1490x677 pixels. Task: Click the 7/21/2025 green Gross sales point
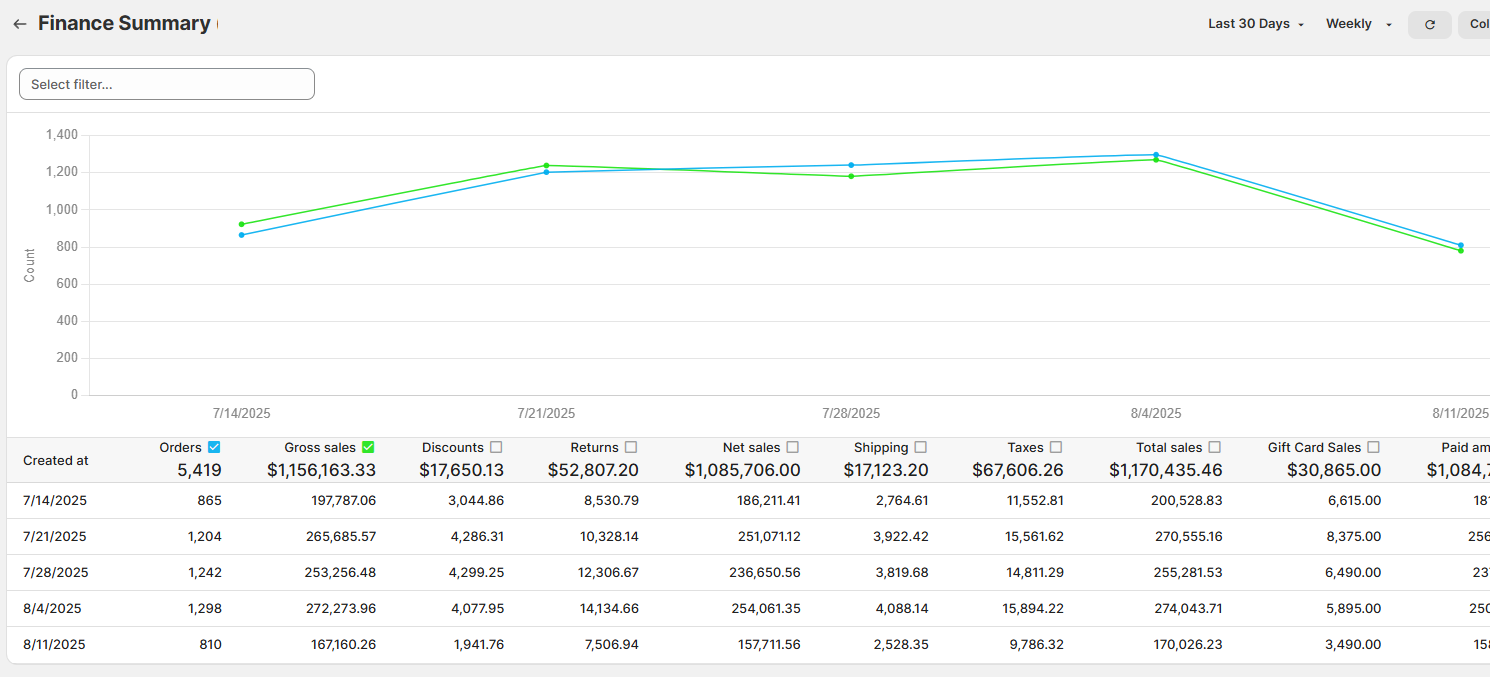tap(546, 166)
